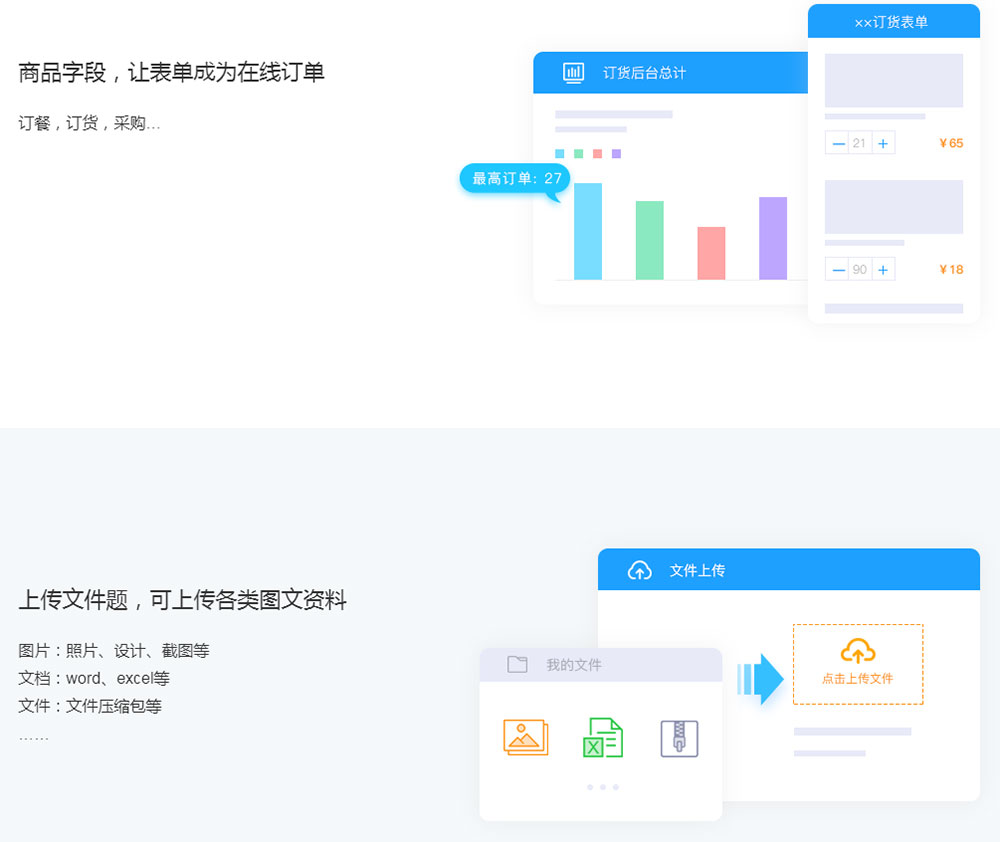Select the green Excel file icon
The height and width of the screenshot is (842, 1000).
pyautogui.click(x=602, y=738)
